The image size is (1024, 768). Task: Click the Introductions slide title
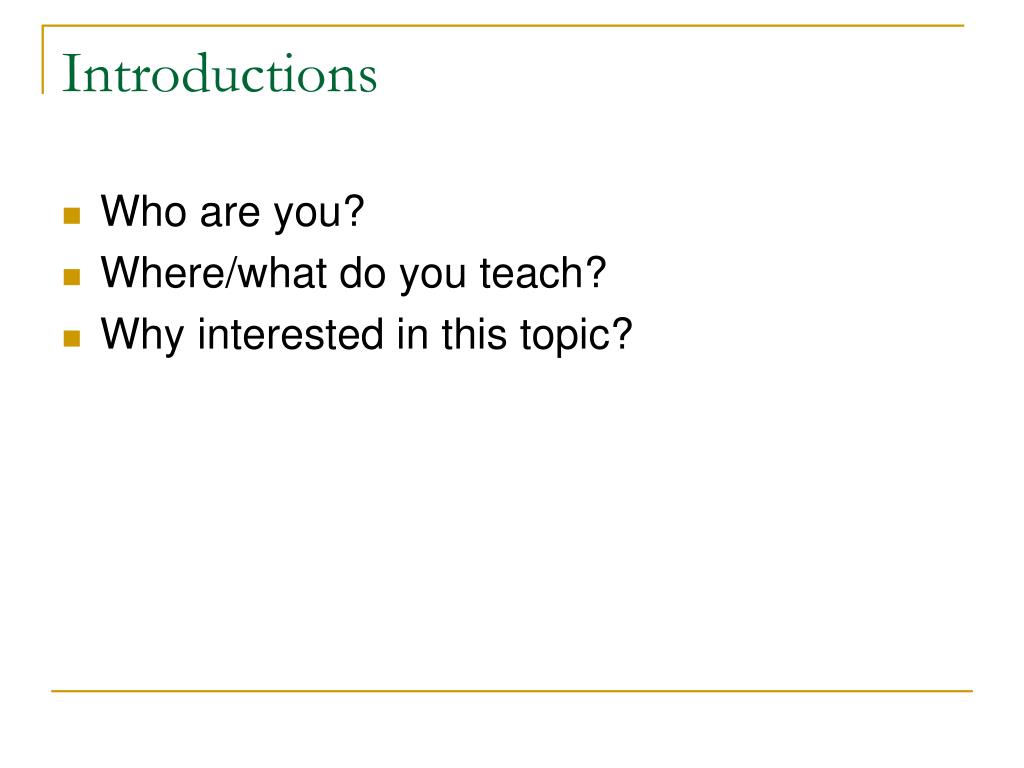point(219,74)
